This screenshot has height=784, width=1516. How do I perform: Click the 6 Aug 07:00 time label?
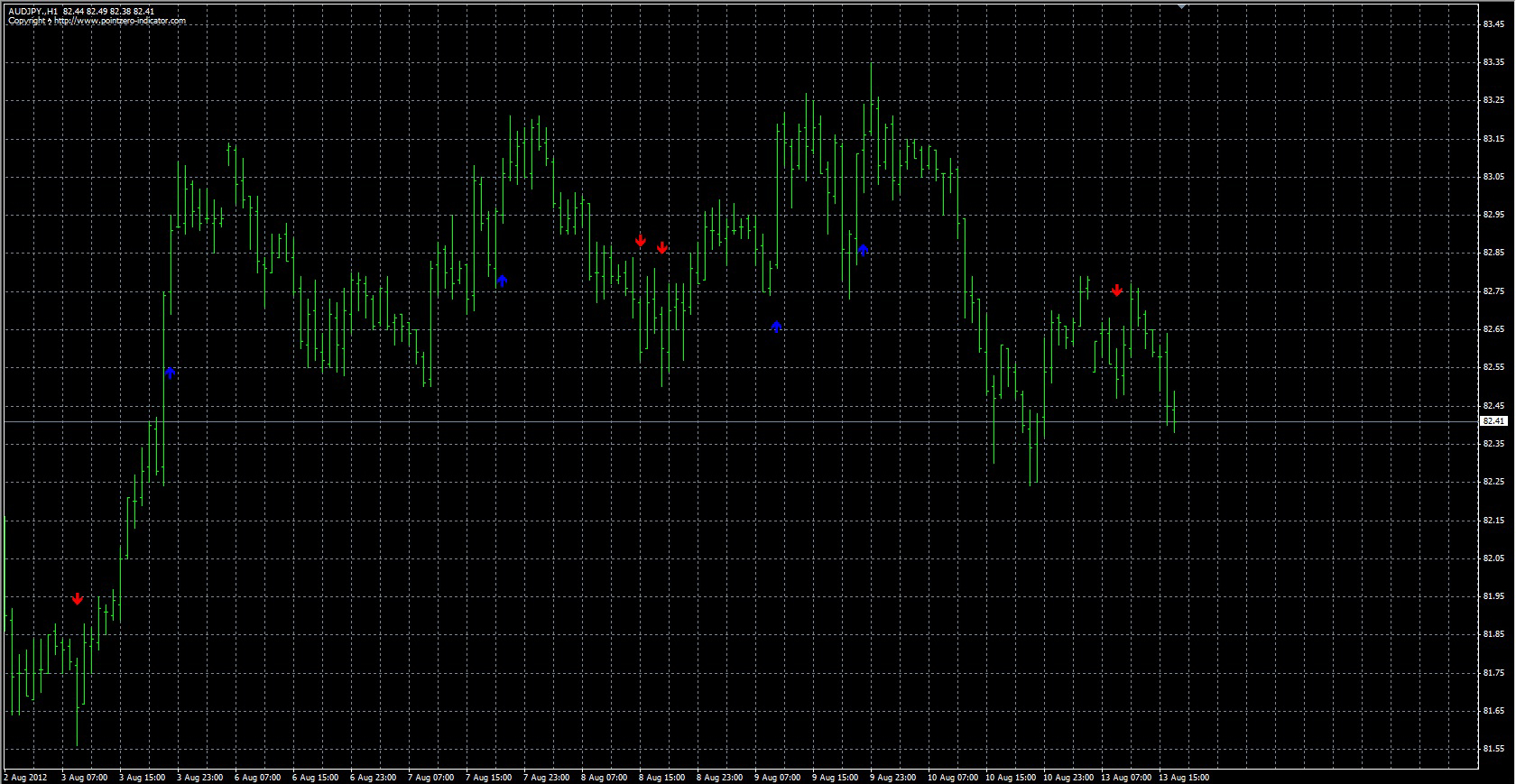(x=257, y=777)
